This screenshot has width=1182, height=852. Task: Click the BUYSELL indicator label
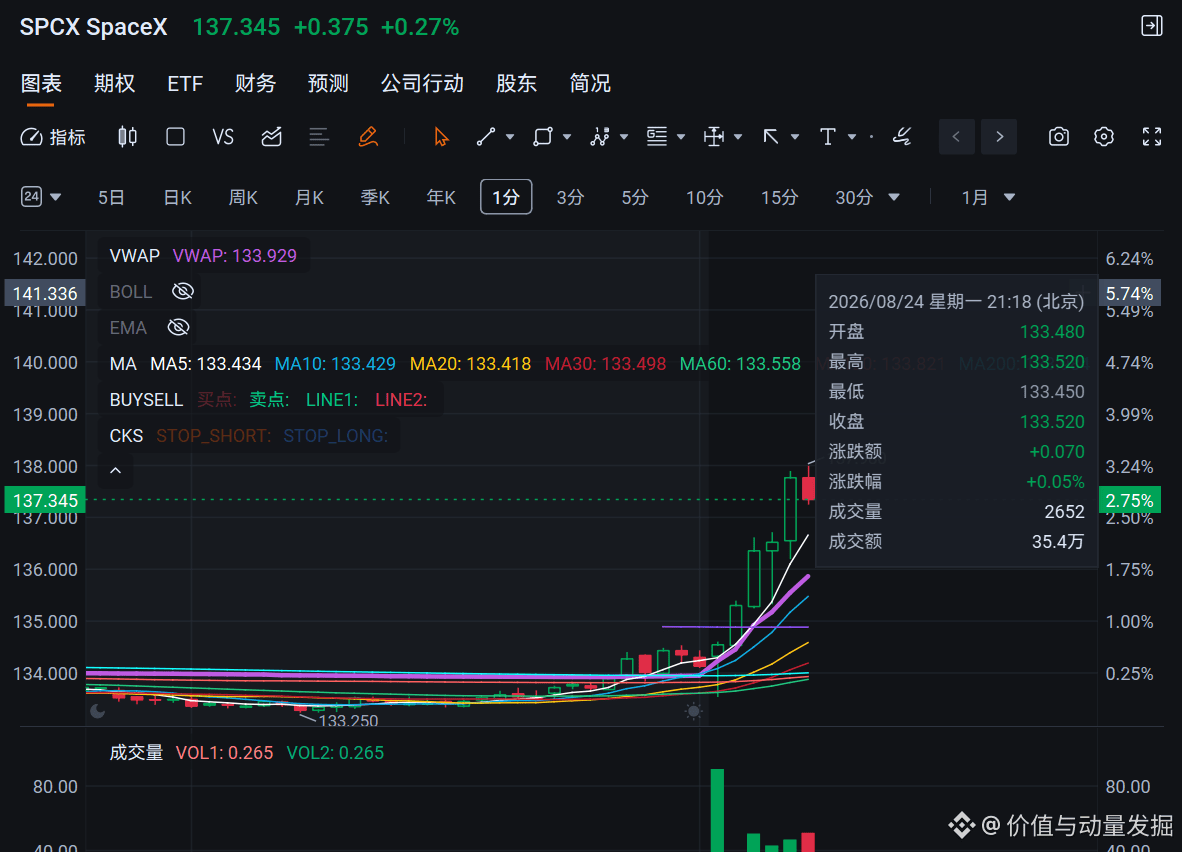pos(146,400)
